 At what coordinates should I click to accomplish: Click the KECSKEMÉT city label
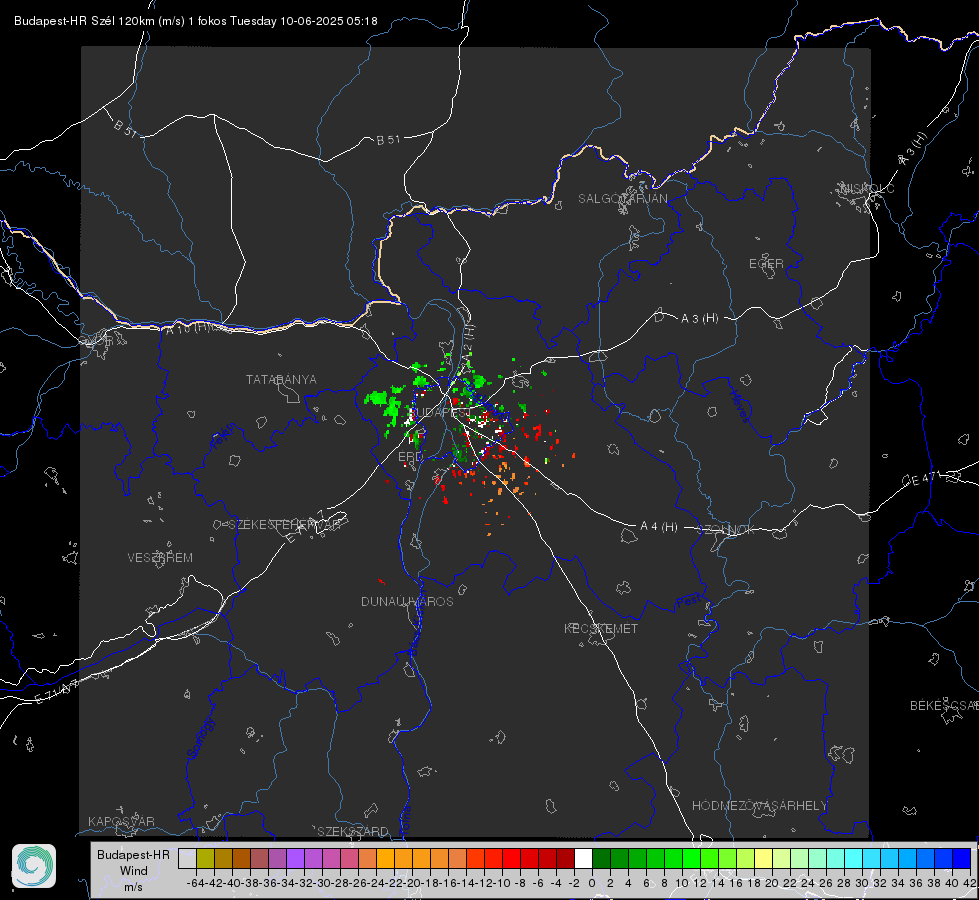click(601, 628)
